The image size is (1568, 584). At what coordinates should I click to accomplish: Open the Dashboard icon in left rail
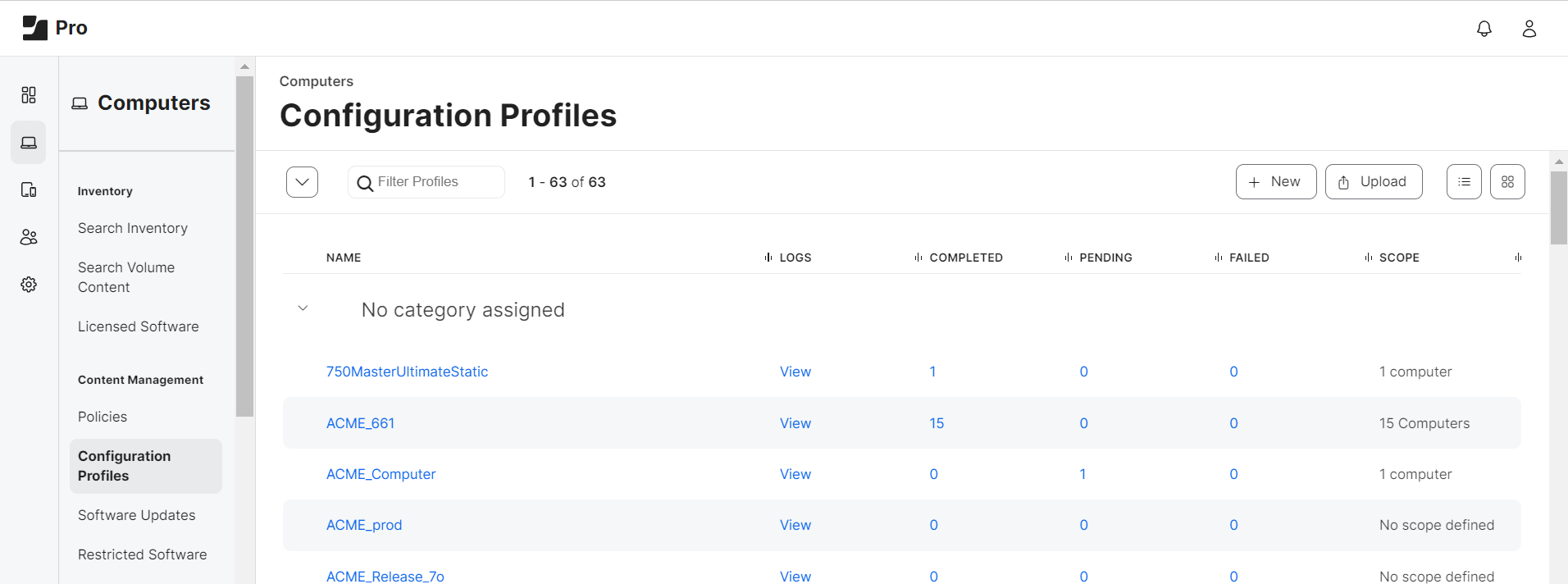pyautogui.click(x=29, y=95)
